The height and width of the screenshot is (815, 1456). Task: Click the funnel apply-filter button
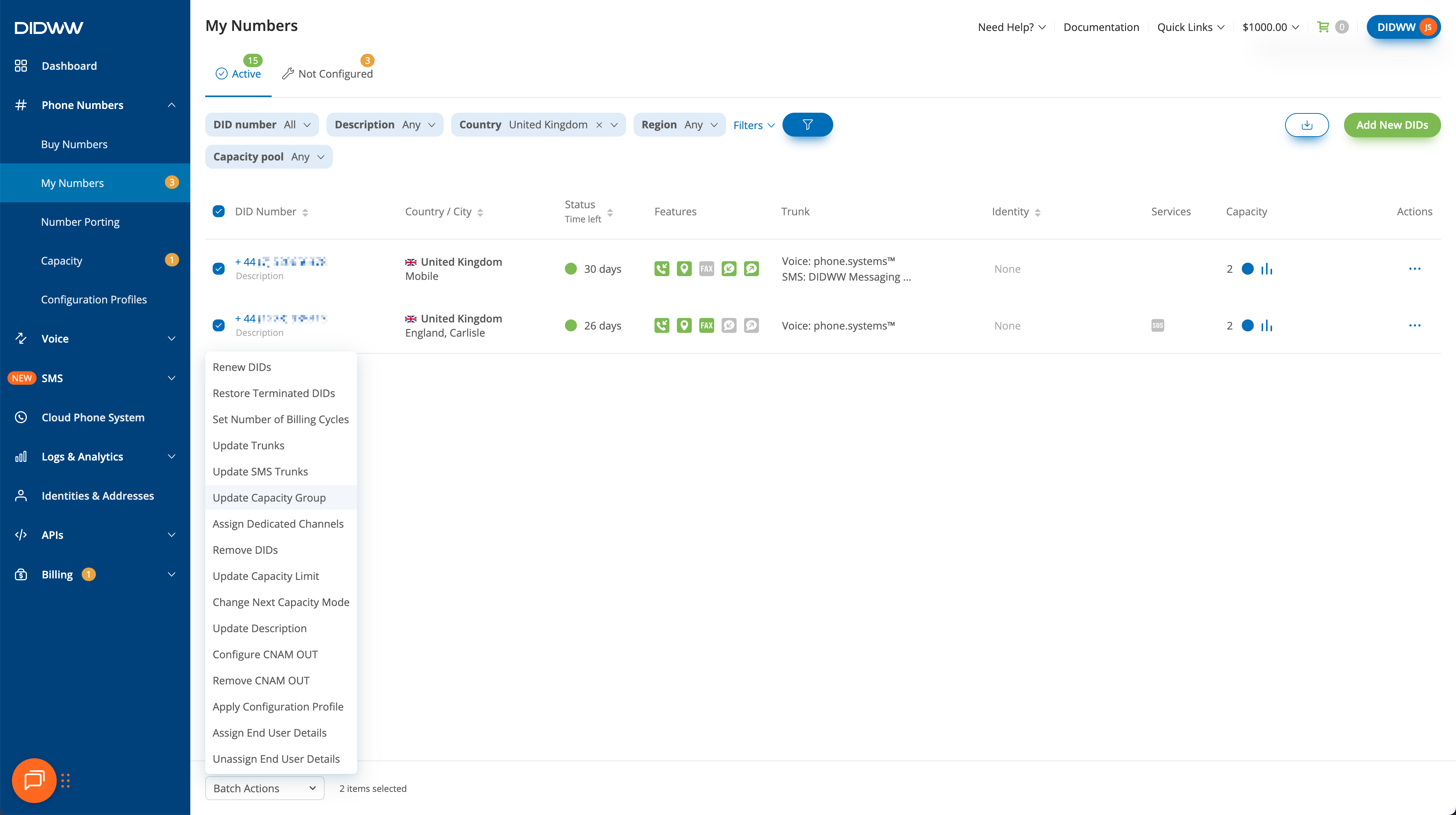(807, 125)
